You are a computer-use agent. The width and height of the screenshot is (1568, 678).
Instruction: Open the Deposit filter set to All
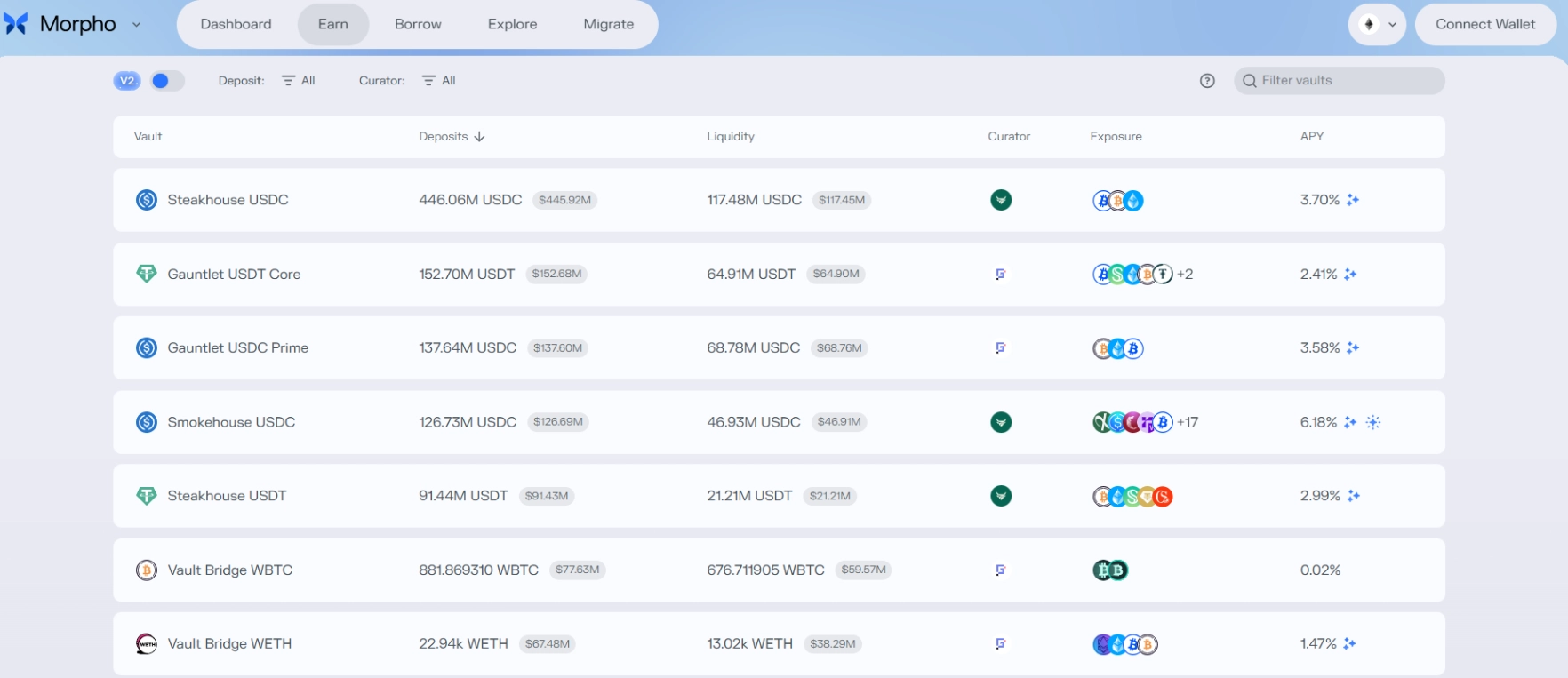[x=299, y=81]
